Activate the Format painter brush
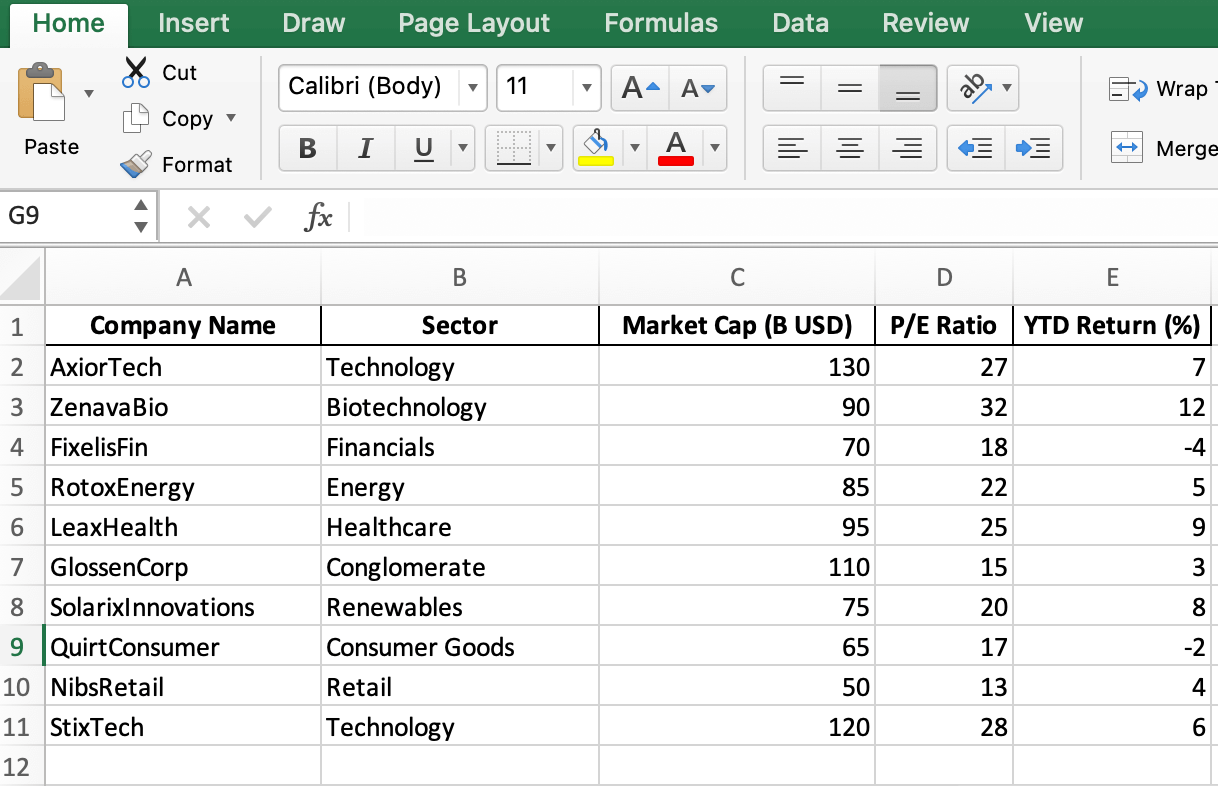Image resolution: width=1218 pixels, height=786 pixels. [135, 164]
